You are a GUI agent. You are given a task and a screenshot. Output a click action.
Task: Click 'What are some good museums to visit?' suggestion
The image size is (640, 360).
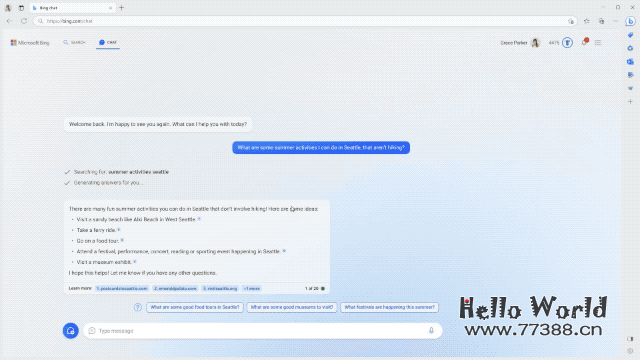point(292,307)
